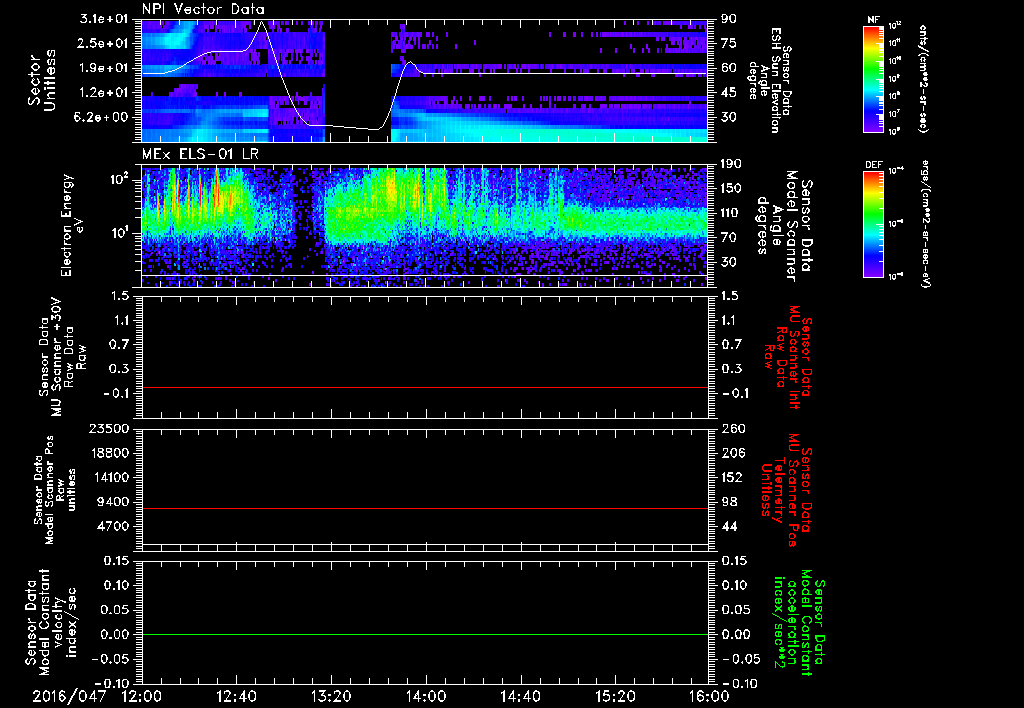The image size is (1024, 708).
Task: Click the '15:20' time tick label
Action: click(615, 696)
